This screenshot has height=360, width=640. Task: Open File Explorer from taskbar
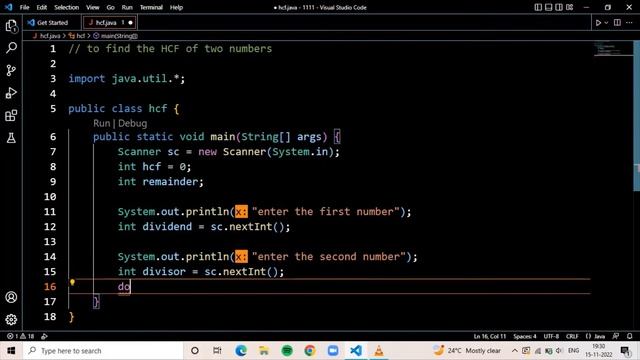(x=264, y=351)
